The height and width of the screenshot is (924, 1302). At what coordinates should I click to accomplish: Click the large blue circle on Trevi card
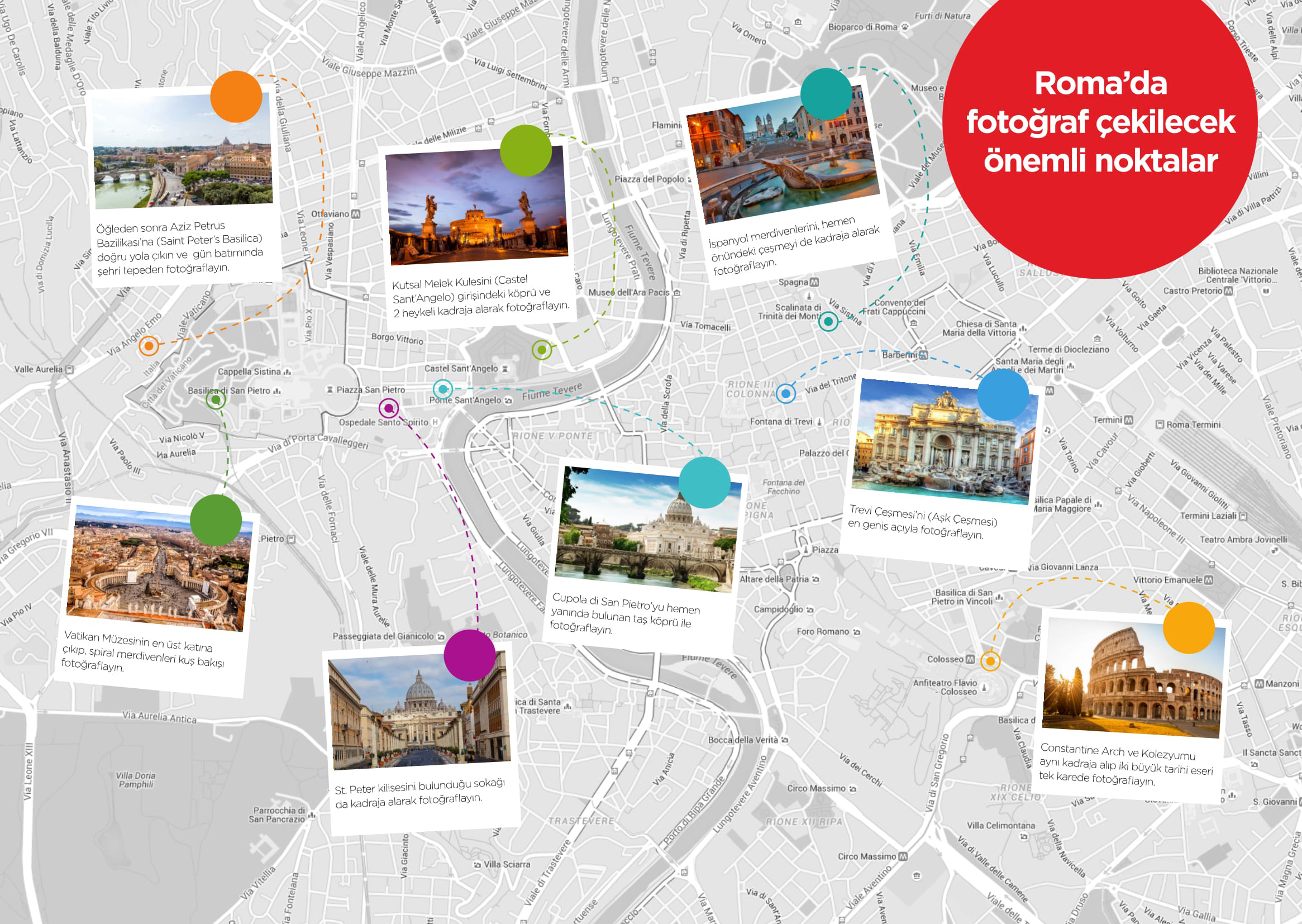point(1003,395)
